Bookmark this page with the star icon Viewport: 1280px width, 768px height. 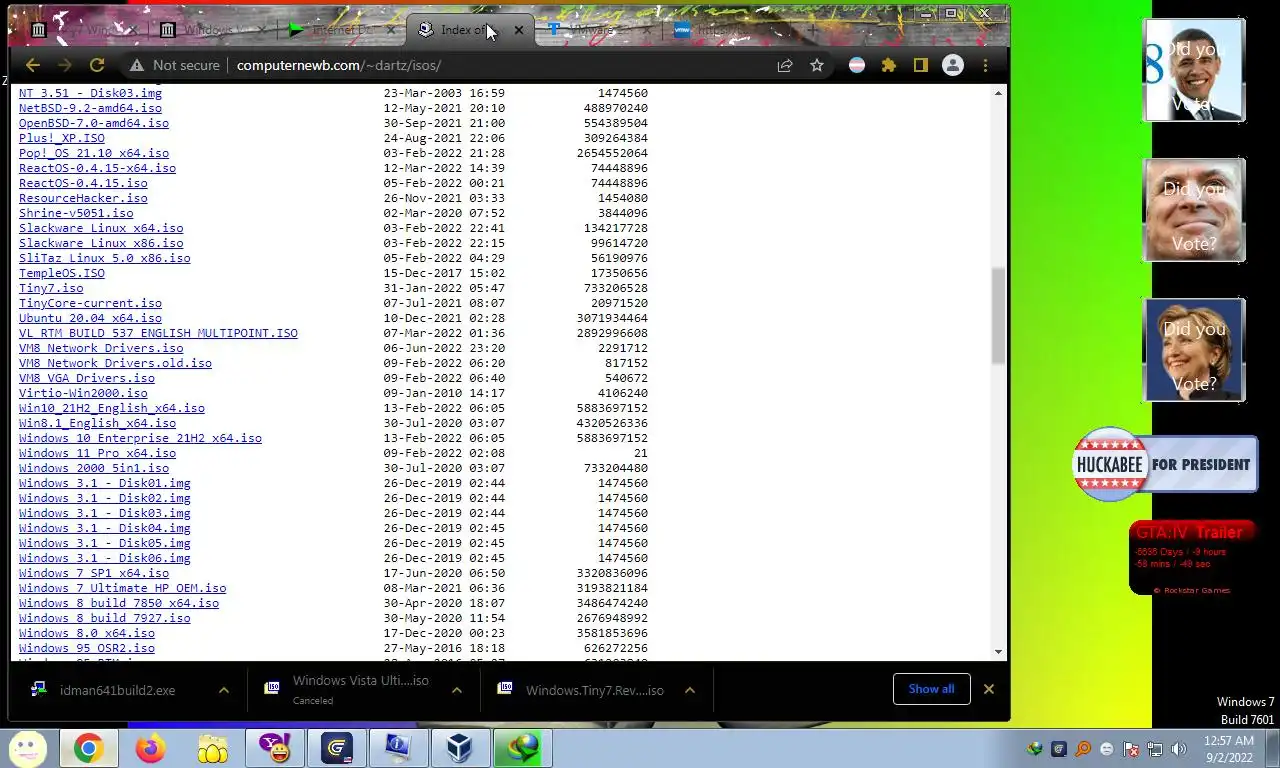tap(817, 65)
